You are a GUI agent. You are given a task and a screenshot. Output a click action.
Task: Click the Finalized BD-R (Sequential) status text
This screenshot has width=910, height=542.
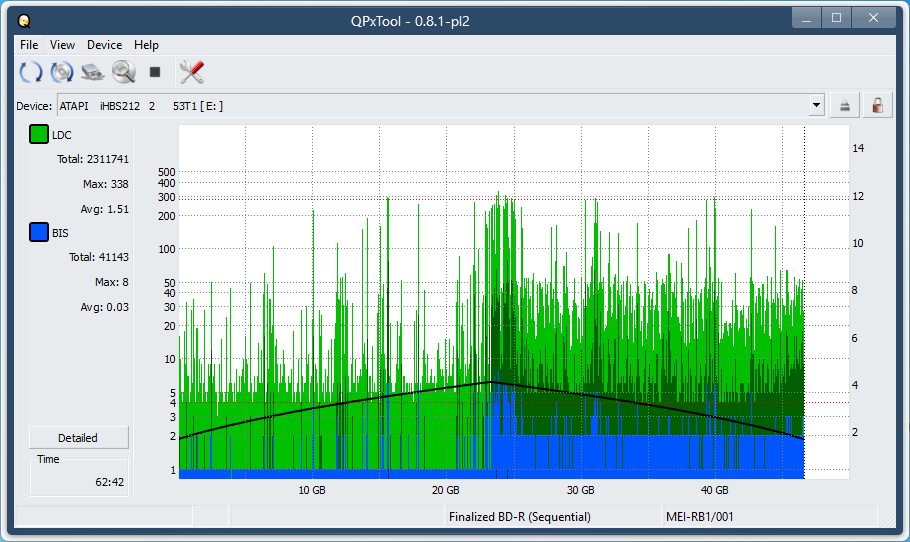[x=519, y=516]
